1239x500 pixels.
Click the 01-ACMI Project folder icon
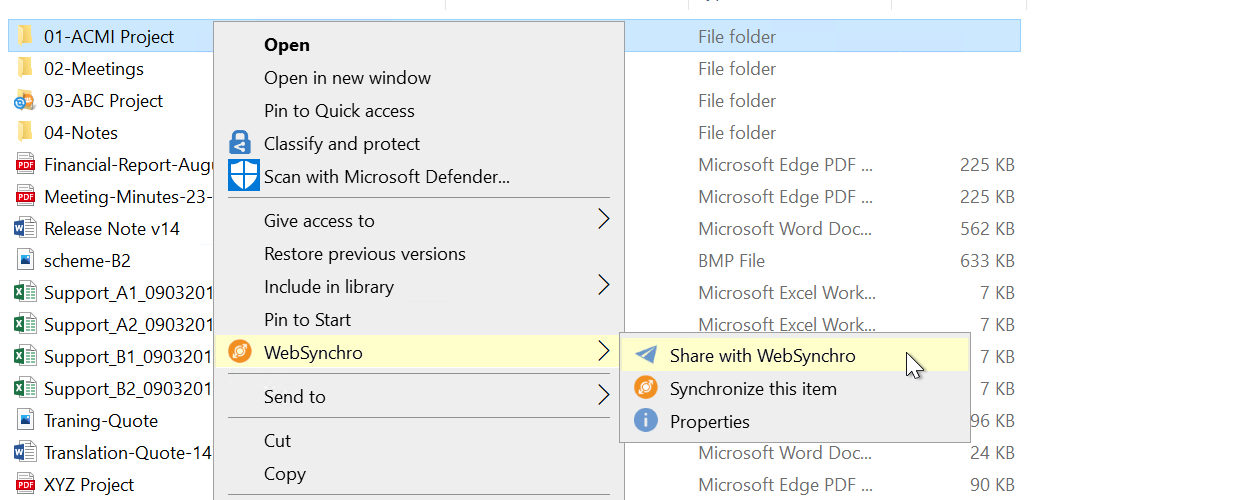pyautogui.click(x=25, y=36)
